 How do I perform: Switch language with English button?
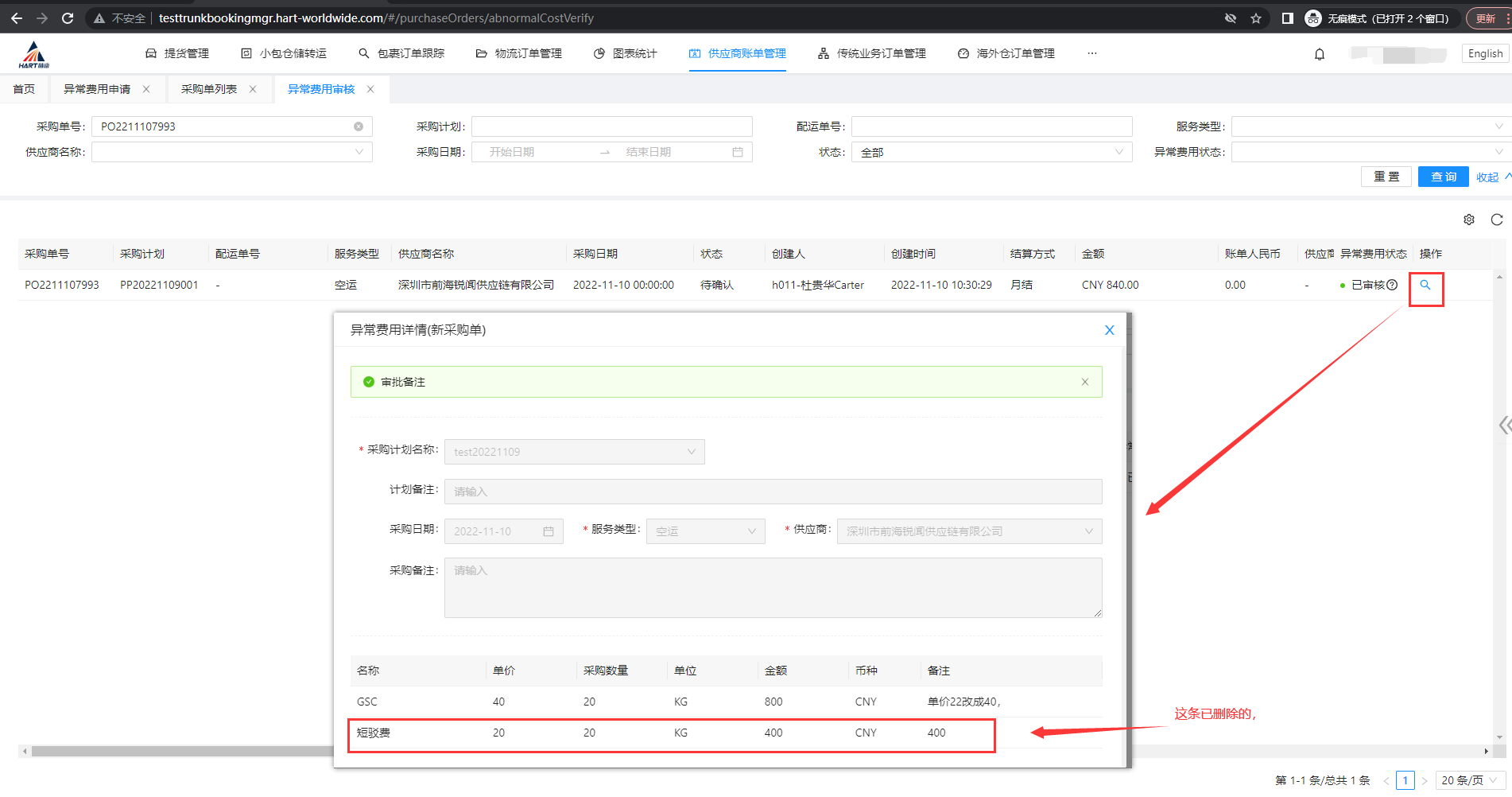tap(1485, 53)
